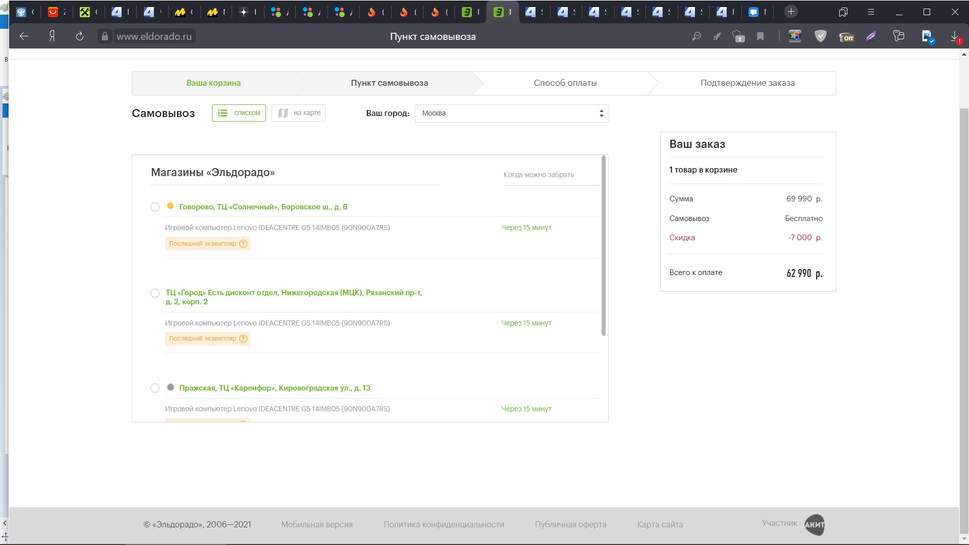Open the Мобильная версия footer link
The width and height of the screenshot is (969, 545).
pyautogui.click(x=315, y=524)
